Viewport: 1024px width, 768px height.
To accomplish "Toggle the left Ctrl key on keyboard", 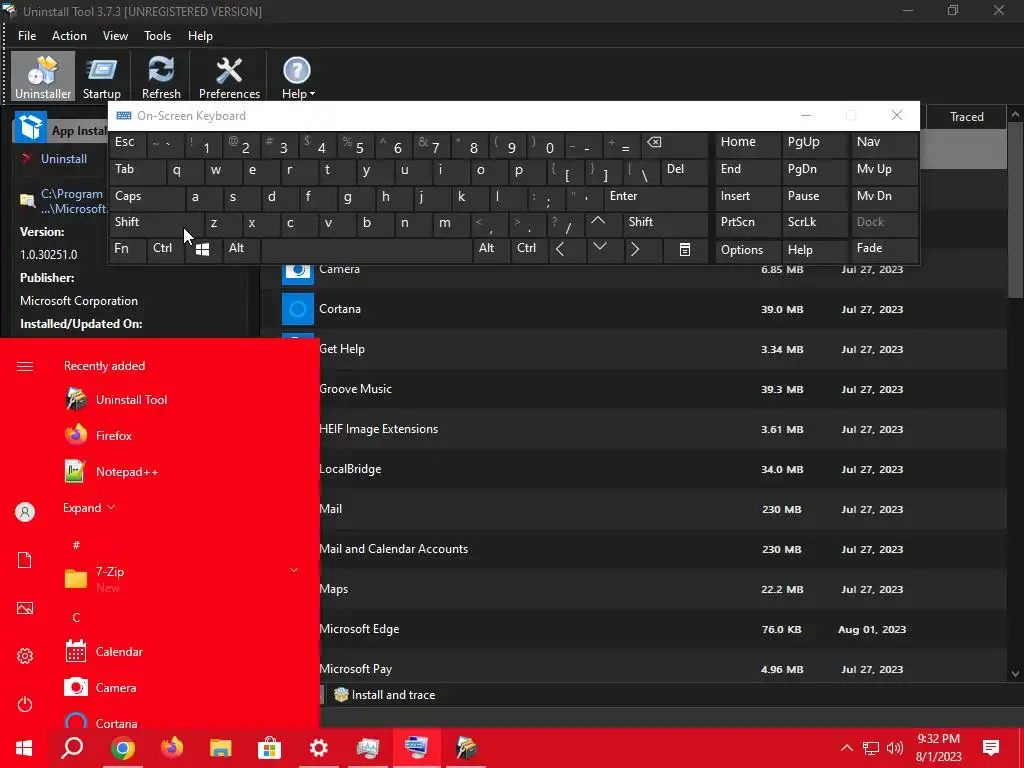I will (x=166, y=249).
